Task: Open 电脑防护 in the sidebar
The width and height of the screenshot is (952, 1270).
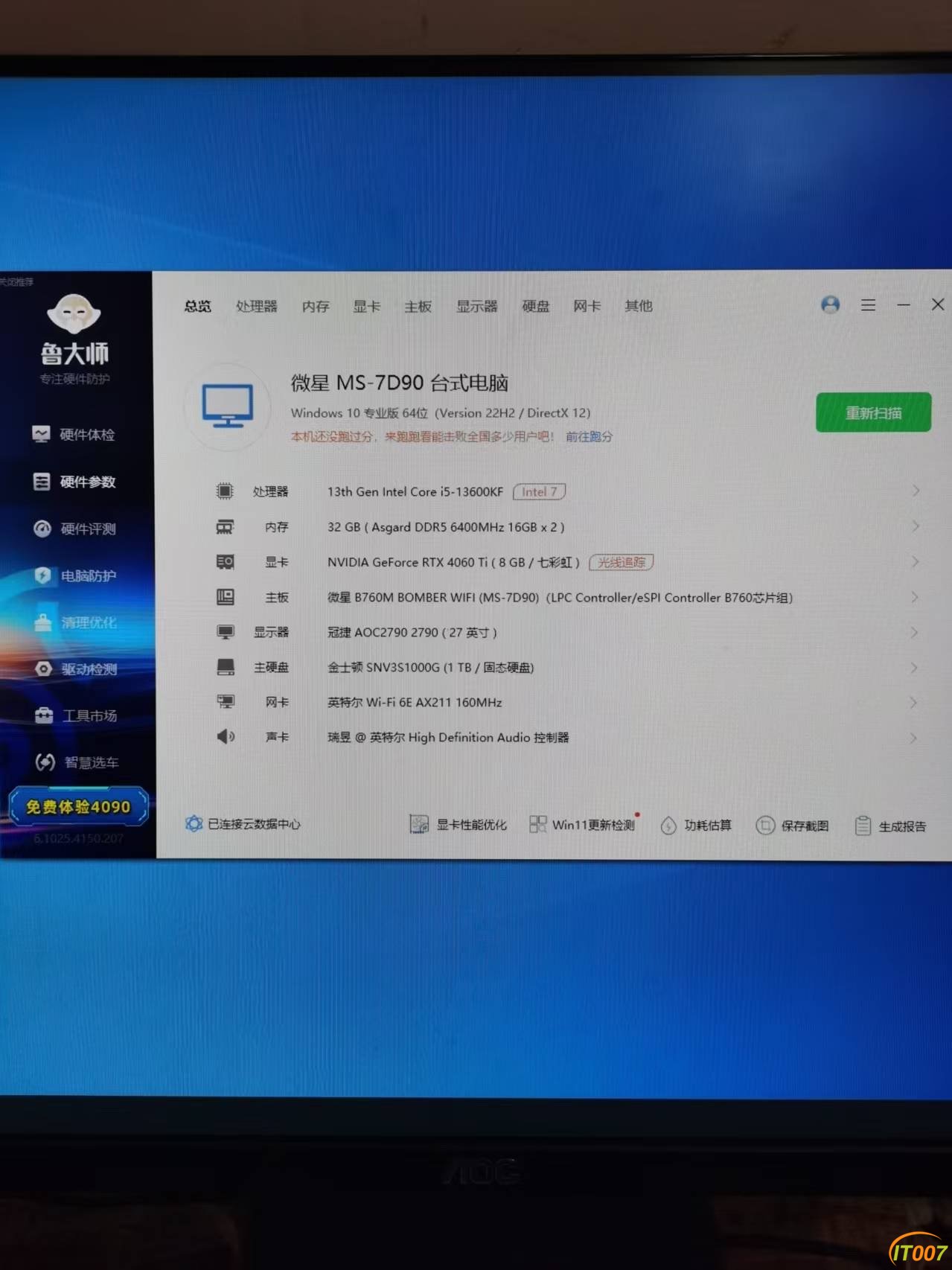Action: (74, 575)
